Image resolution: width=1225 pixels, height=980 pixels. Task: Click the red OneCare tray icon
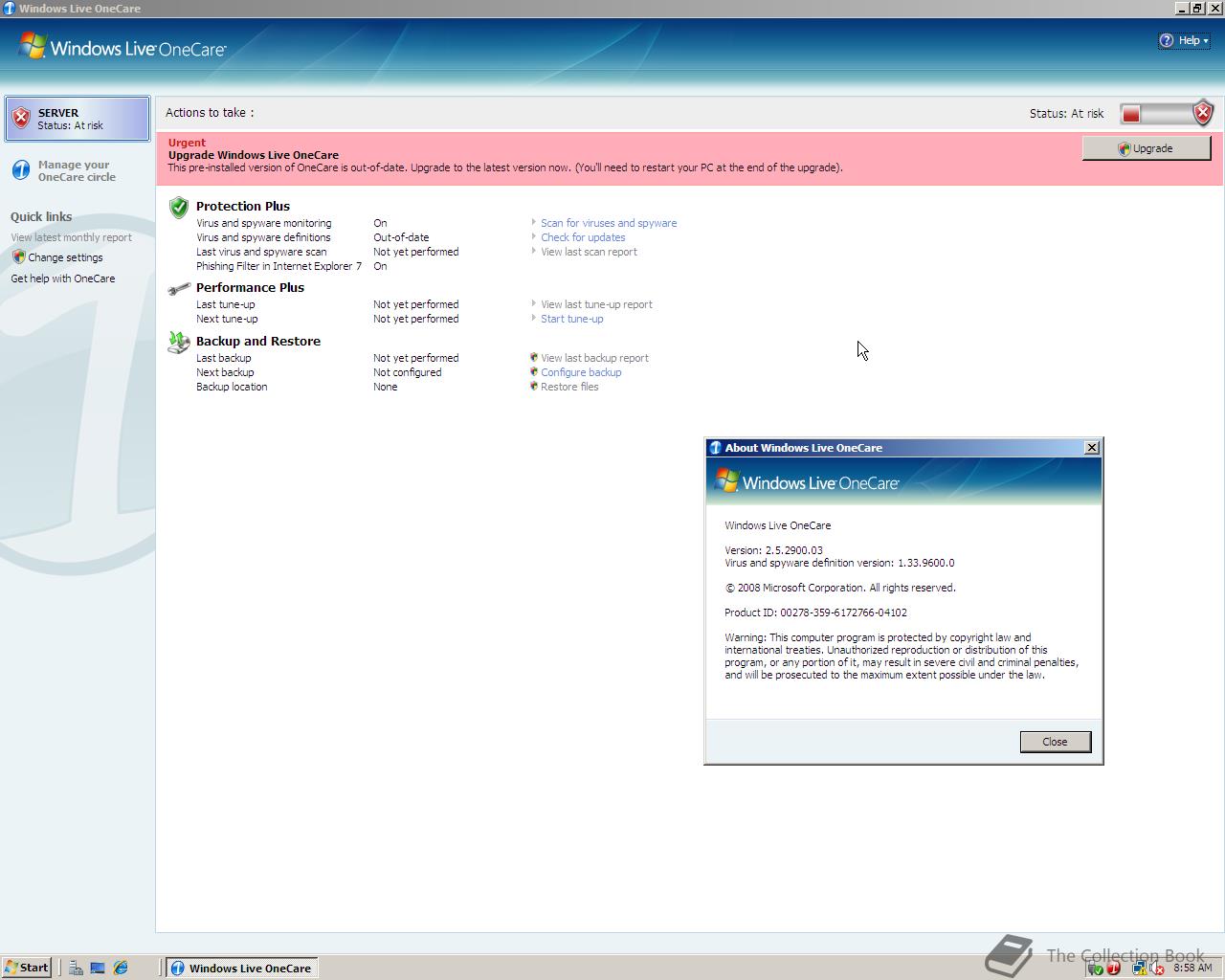coord(1113,969)
